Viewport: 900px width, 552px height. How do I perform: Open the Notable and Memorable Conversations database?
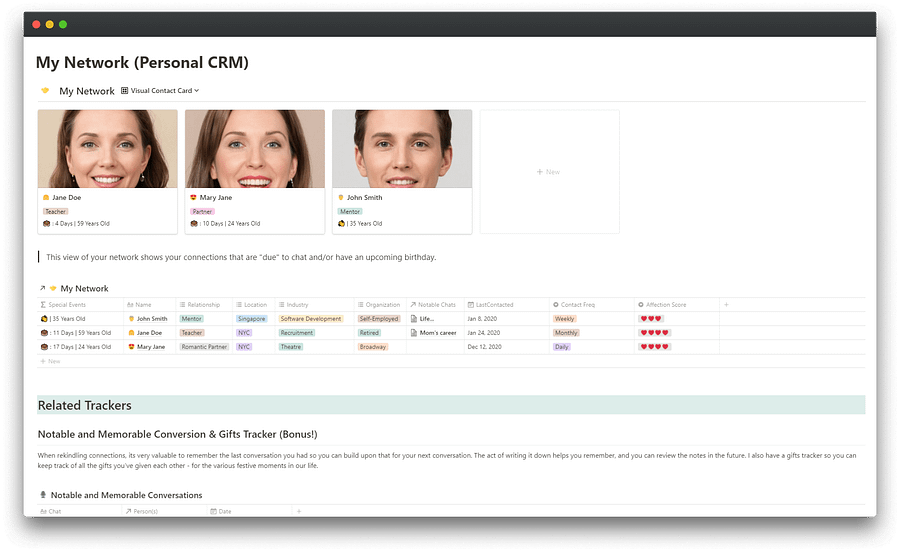coord(126,495)
